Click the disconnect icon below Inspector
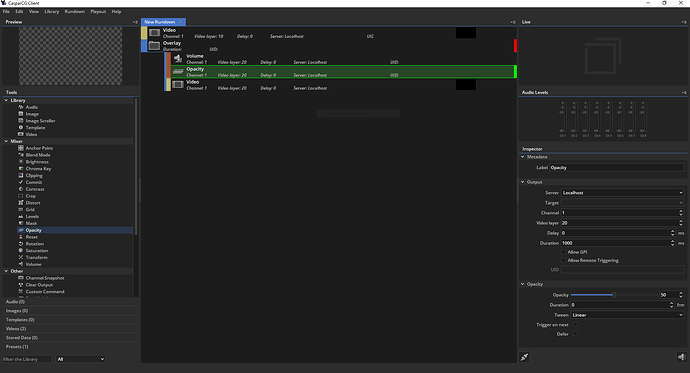The image size is (690, 373). point(524,357)
